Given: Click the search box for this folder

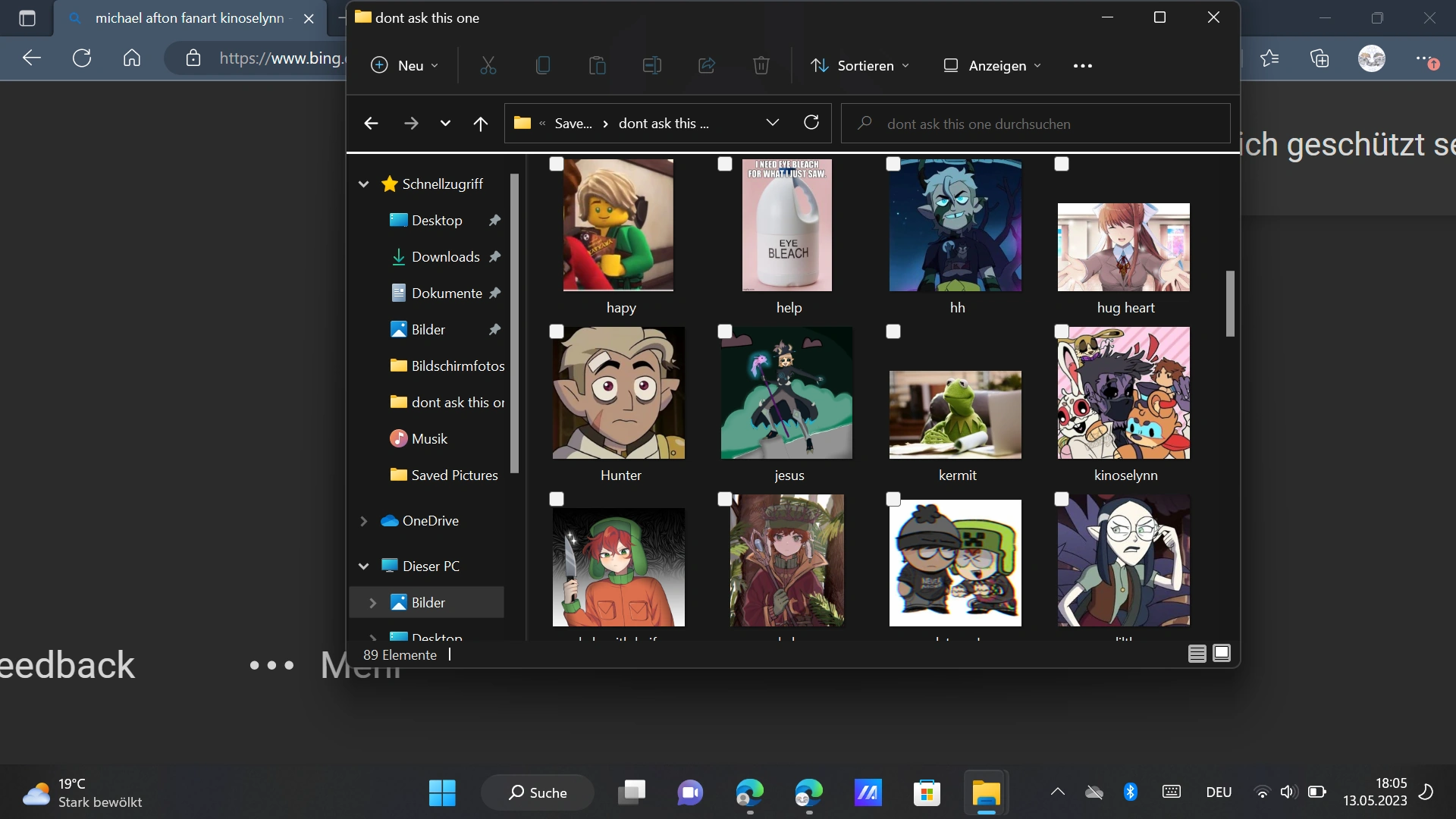Looking at the screenshot, I should coord(1035,124).
